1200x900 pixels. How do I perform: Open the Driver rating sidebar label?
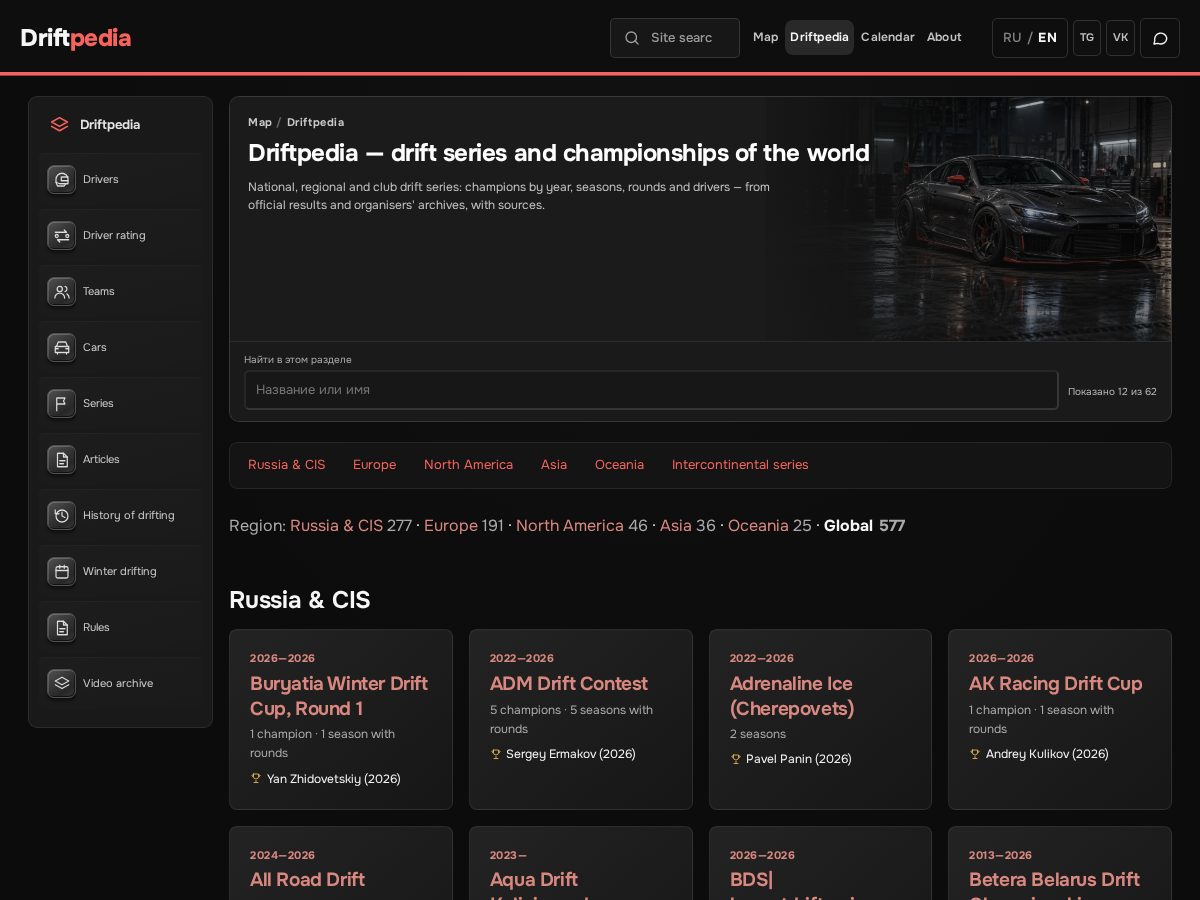[x=114, y=236]
